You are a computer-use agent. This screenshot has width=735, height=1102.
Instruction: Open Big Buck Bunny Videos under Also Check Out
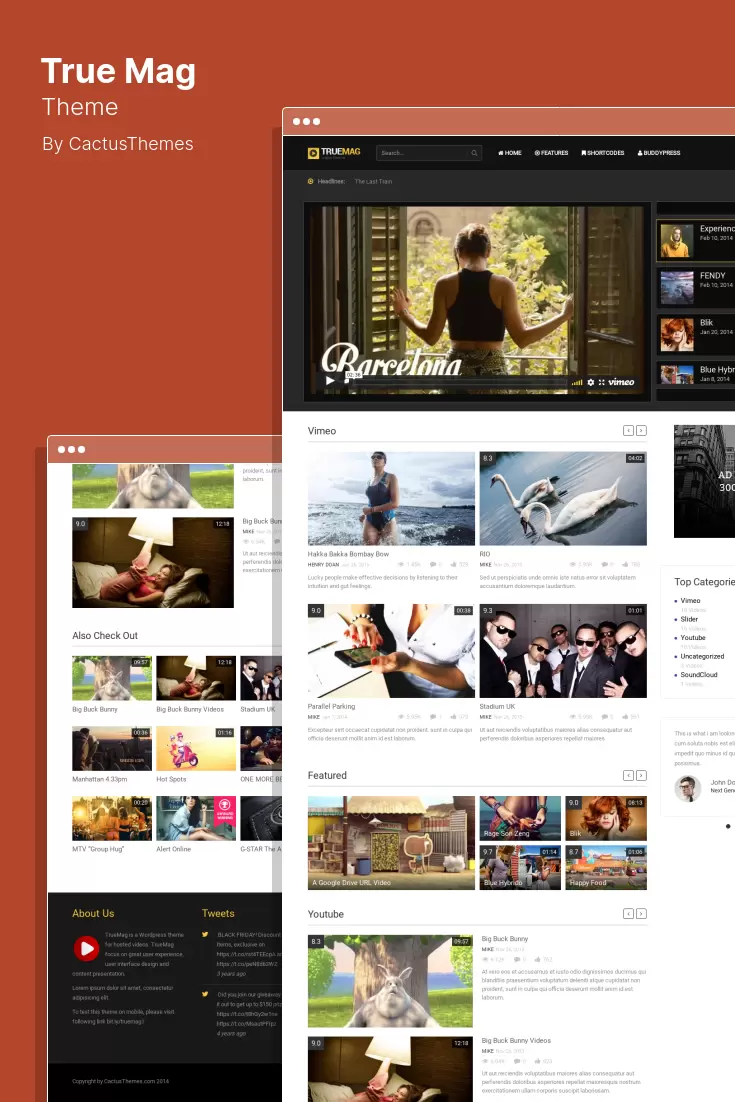(x=196, y=678)
